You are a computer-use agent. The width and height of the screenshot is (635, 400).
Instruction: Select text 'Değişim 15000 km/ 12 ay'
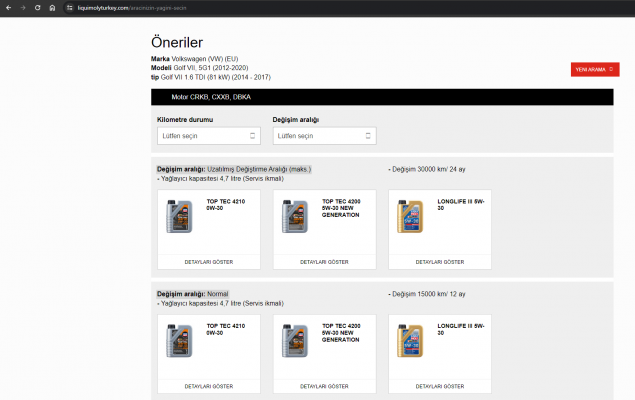[429, 294]
